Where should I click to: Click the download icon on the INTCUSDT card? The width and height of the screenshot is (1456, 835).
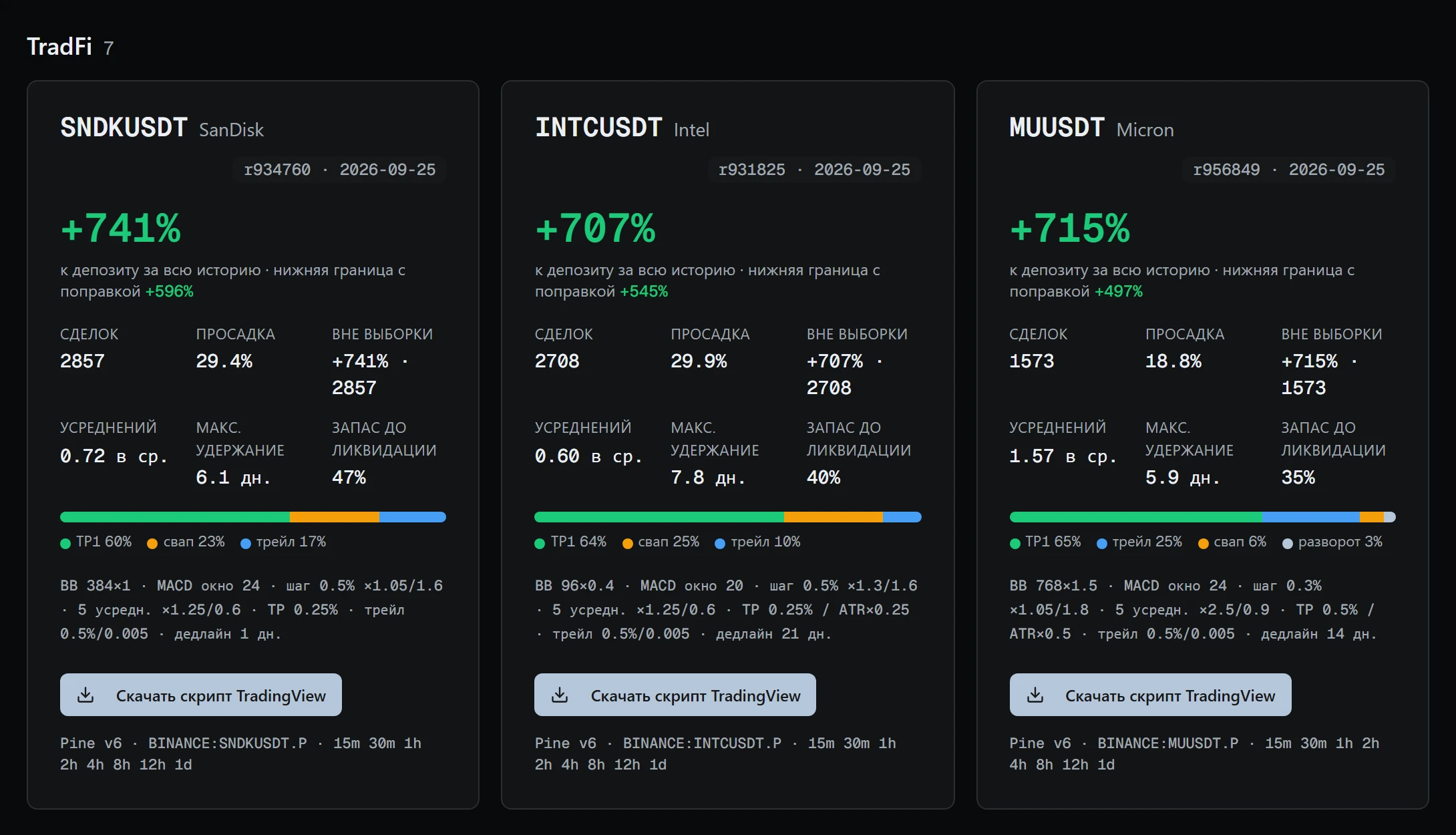pyautogui.click(x=560, y=695)
